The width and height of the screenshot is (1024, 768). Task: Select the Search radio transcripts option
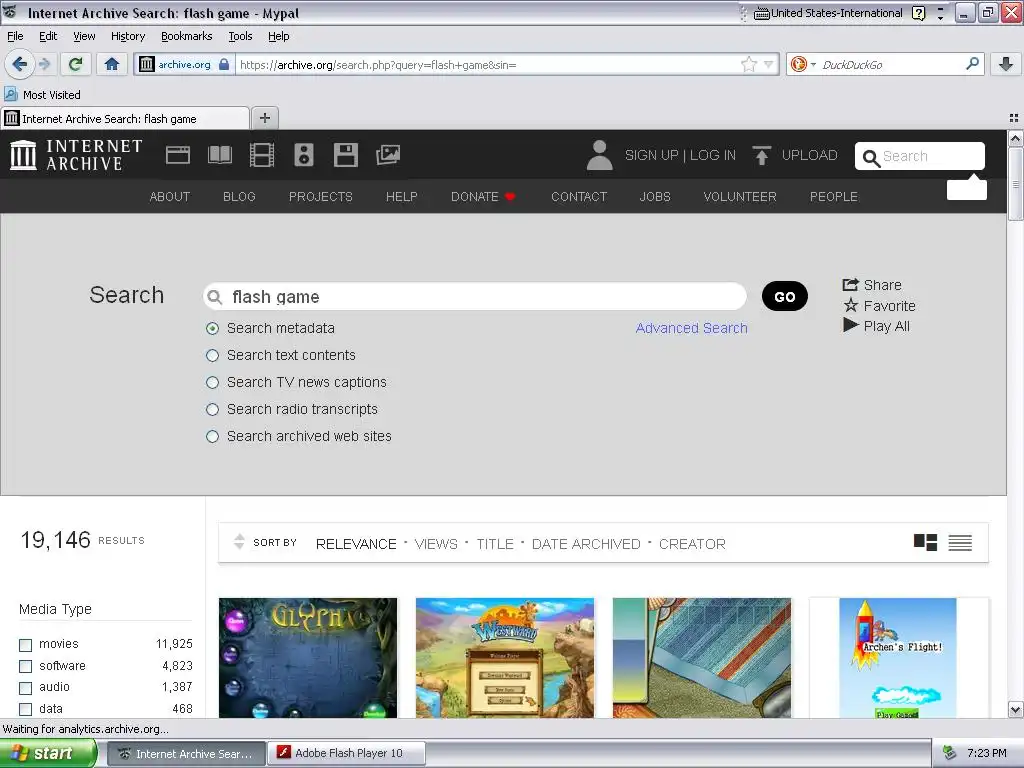[212, 409]
